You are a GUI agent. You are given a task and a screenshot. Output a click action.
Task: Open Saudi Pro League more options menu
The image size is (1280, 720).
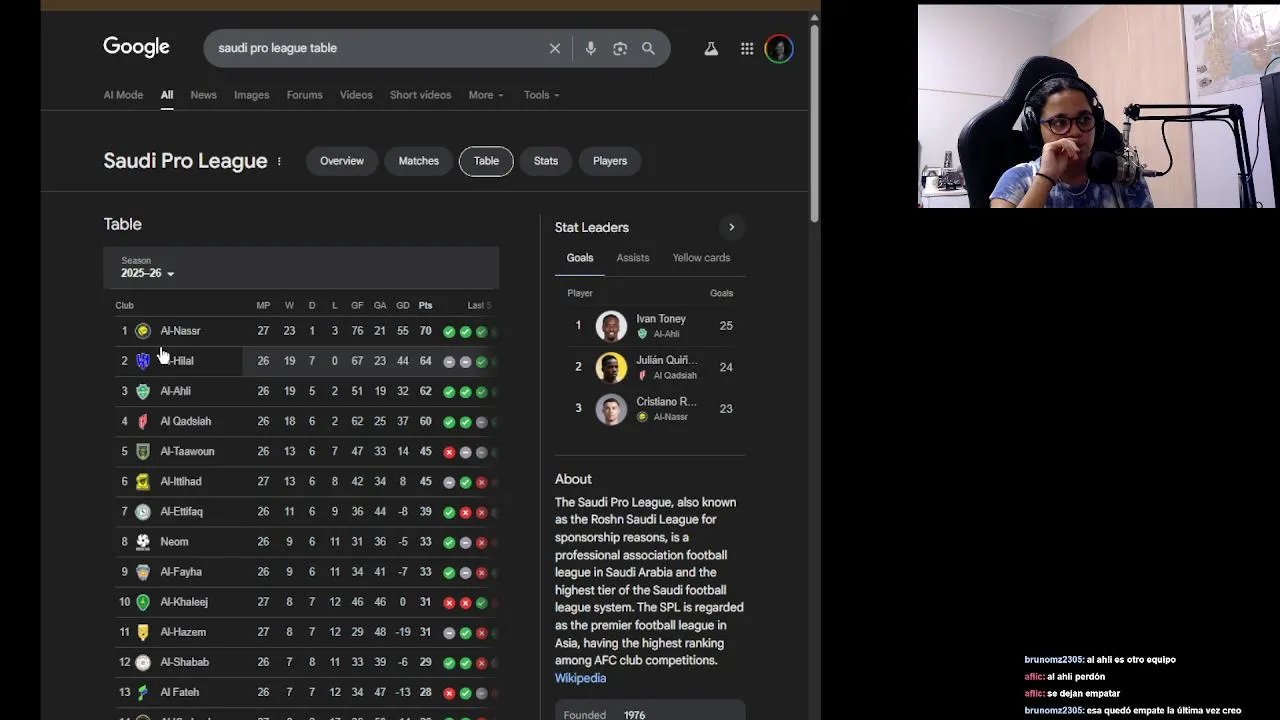tap(279, 161)
